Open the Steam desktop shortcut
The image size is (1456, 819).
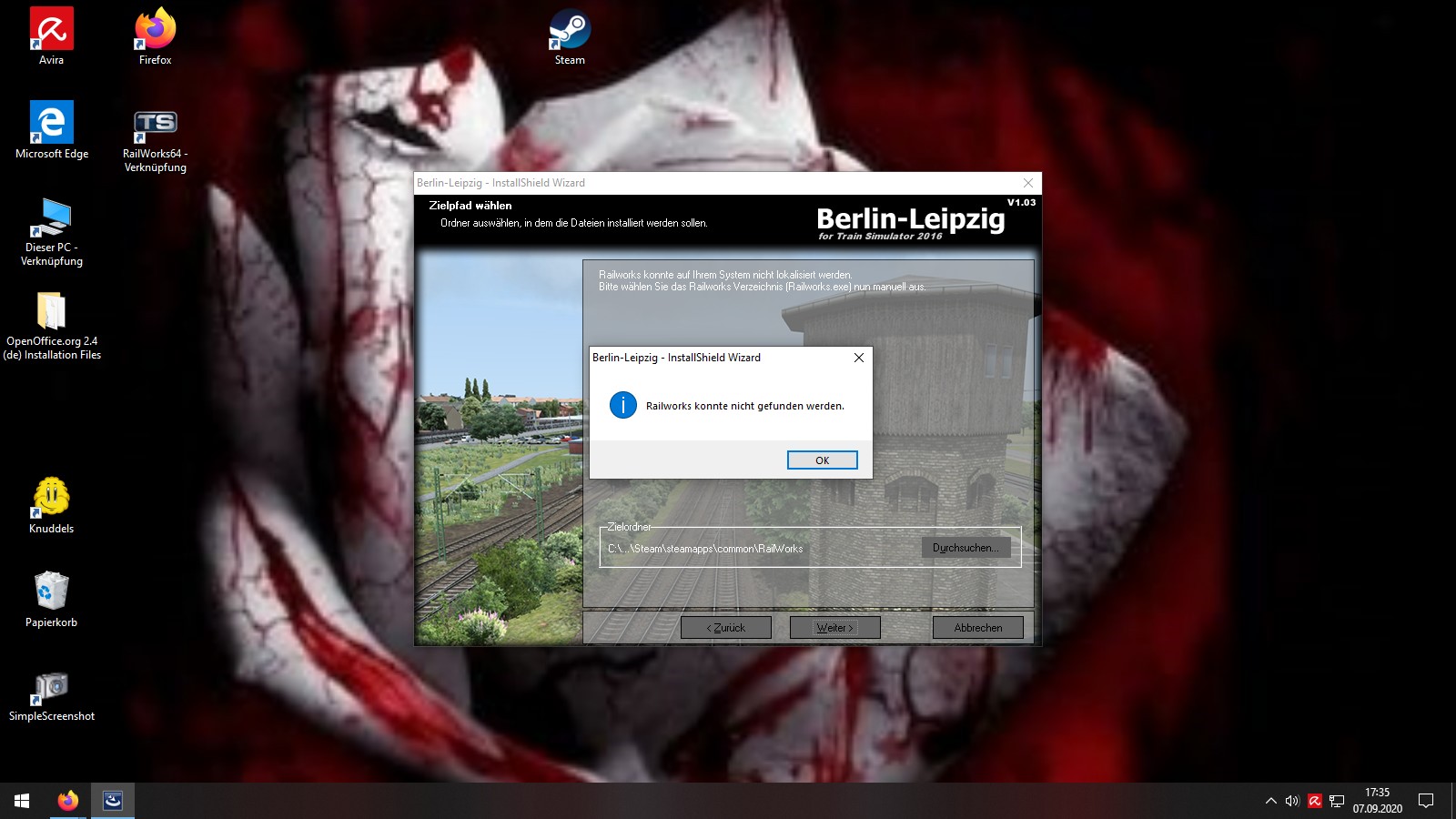tap(570, 36)
